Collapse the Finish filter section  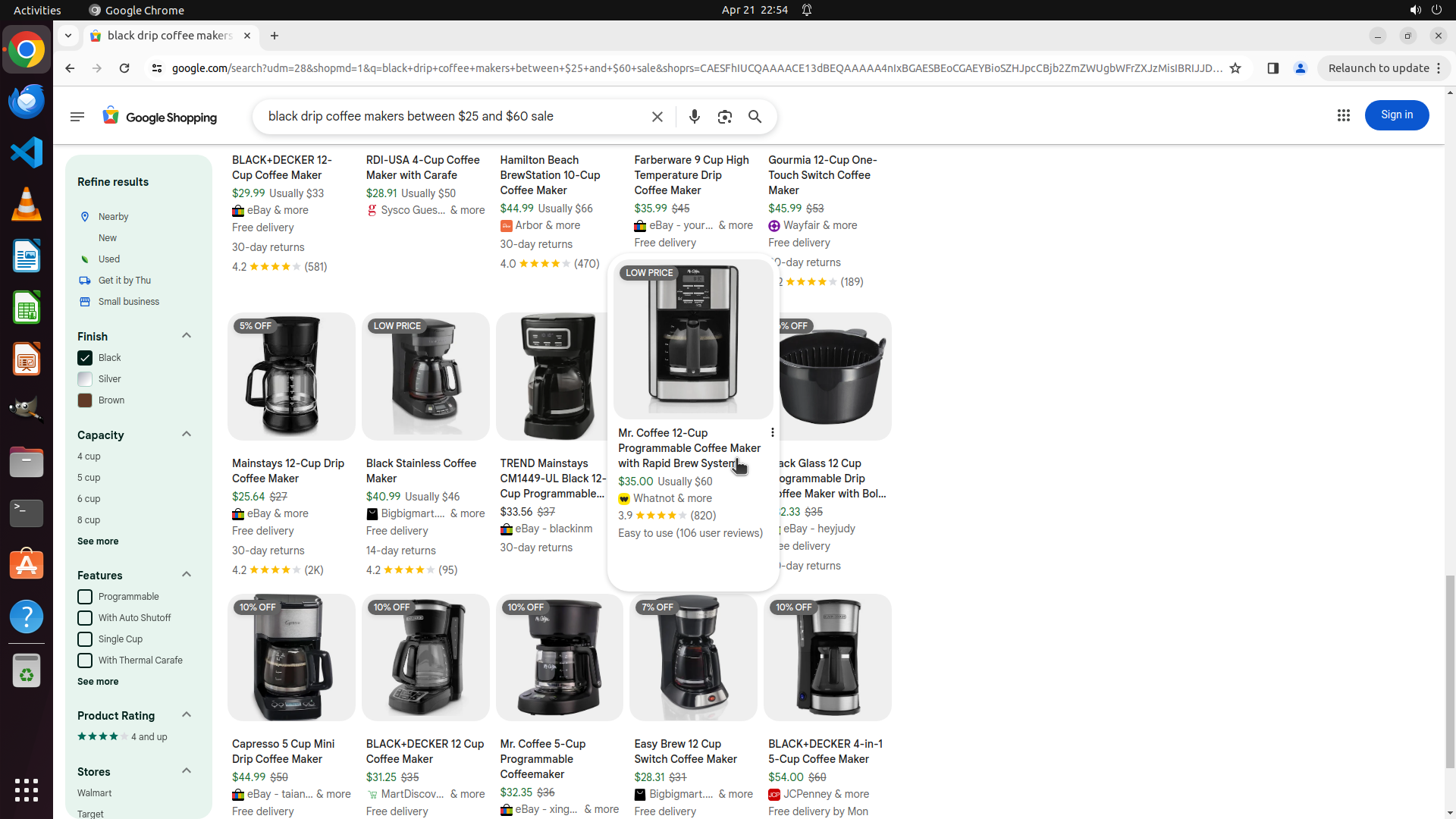(x=187, y=336)
